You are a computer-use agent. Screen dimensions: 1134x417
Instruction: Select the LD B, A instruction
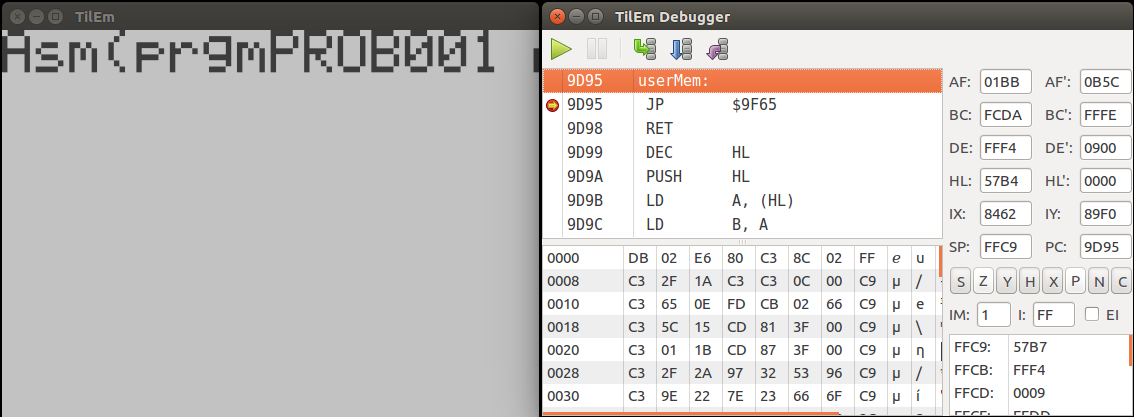pos(743,225)
